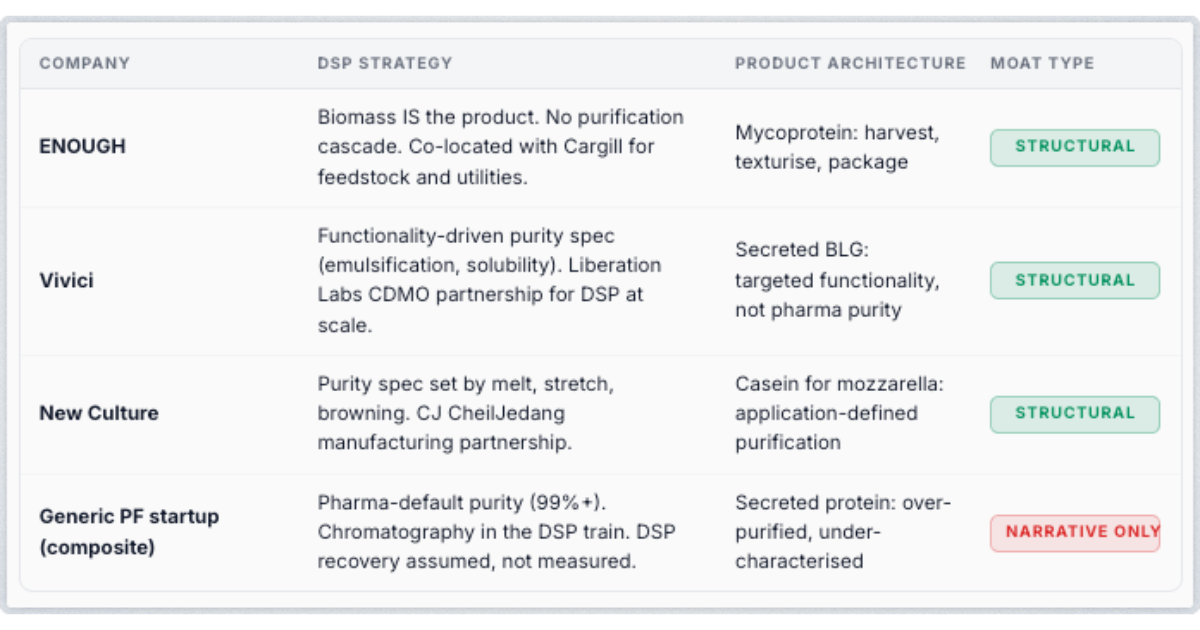
Task: Click the STRUCTURAL badge in Vivici row
Action: 1075,280
